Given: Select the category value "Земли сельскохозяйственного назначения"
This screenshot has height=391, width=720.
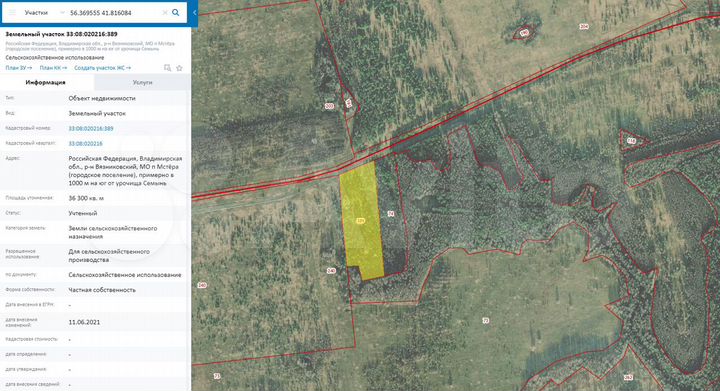Looking at the screenshot, I should click(x=113, y=232).
